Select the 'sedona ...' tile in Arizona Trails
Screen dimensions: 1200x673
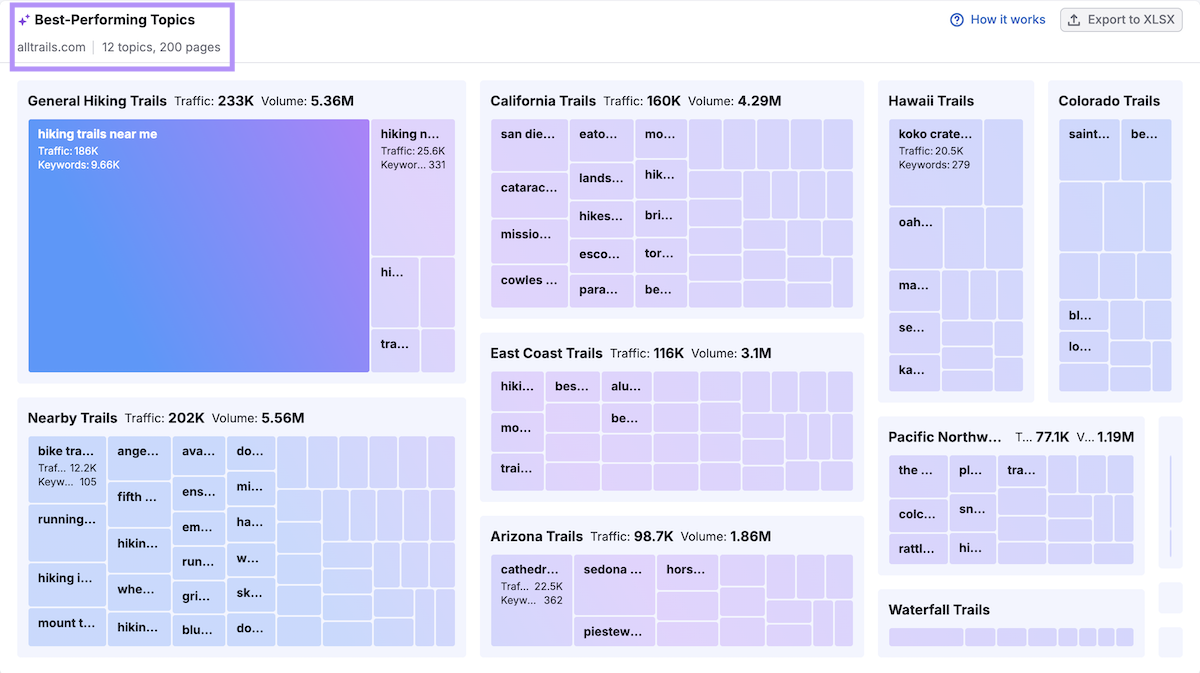click(x=614, y=585)
